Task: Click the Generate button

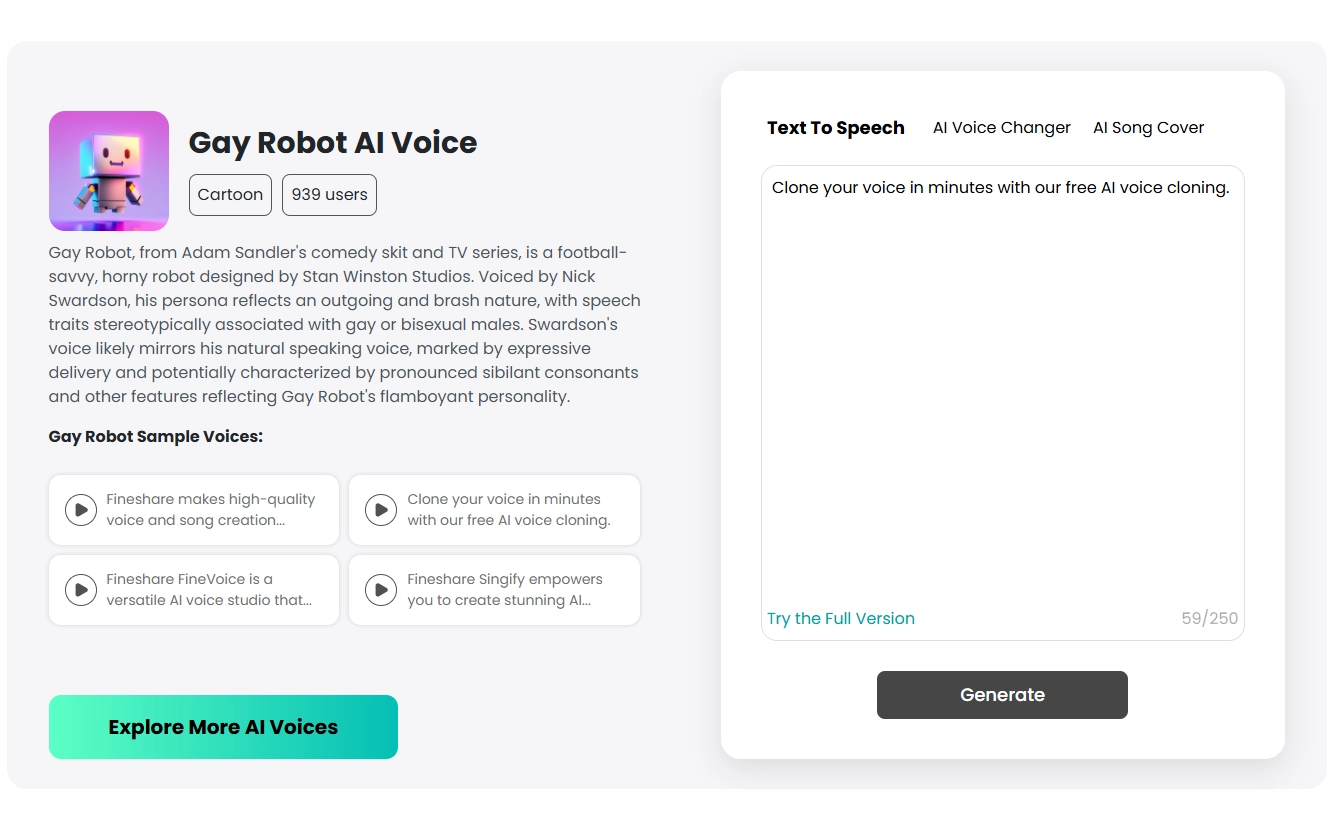Action: (1002, 694)
